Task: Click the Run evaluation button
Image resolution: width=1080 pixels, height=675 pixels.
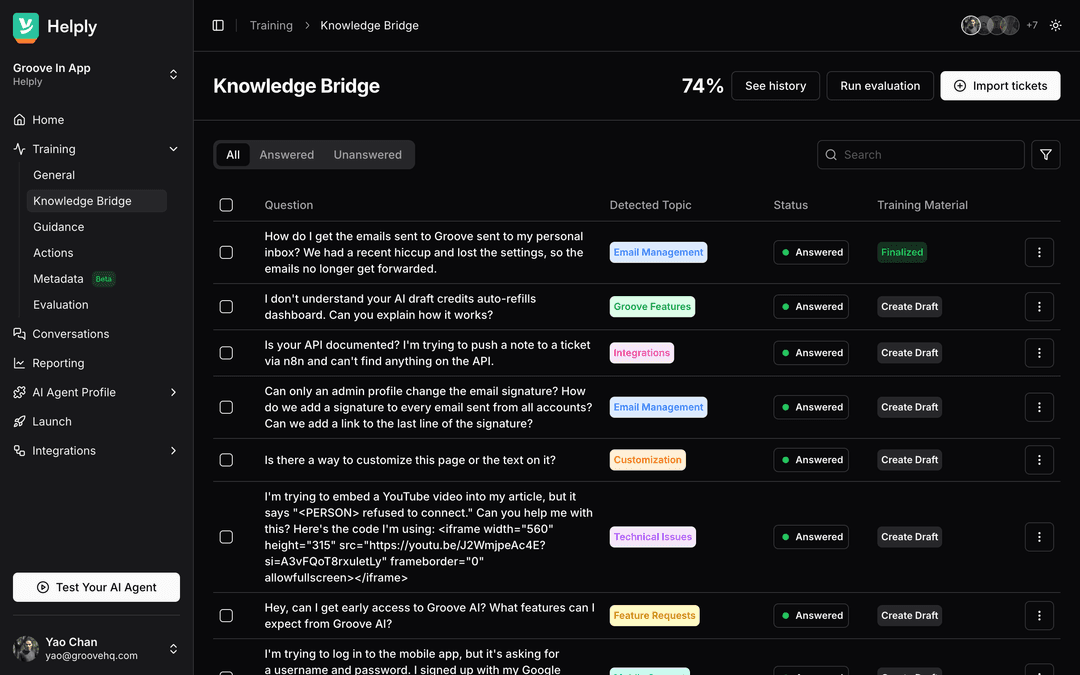Action: click(x=880, y=86)
